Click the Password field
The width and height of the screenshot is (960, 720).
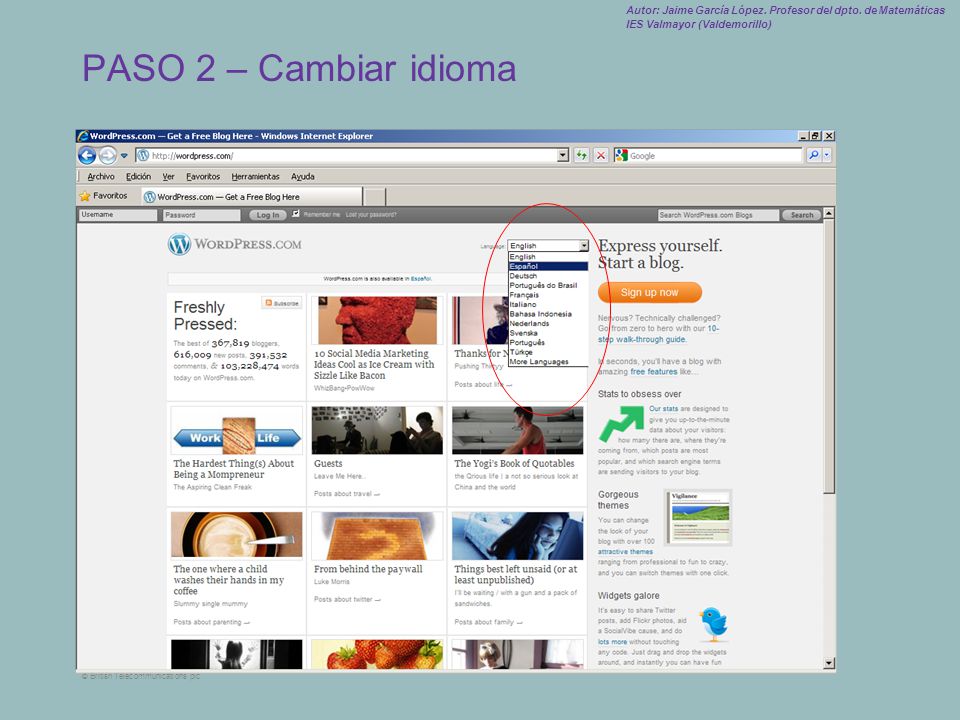(x=201, y=215)
